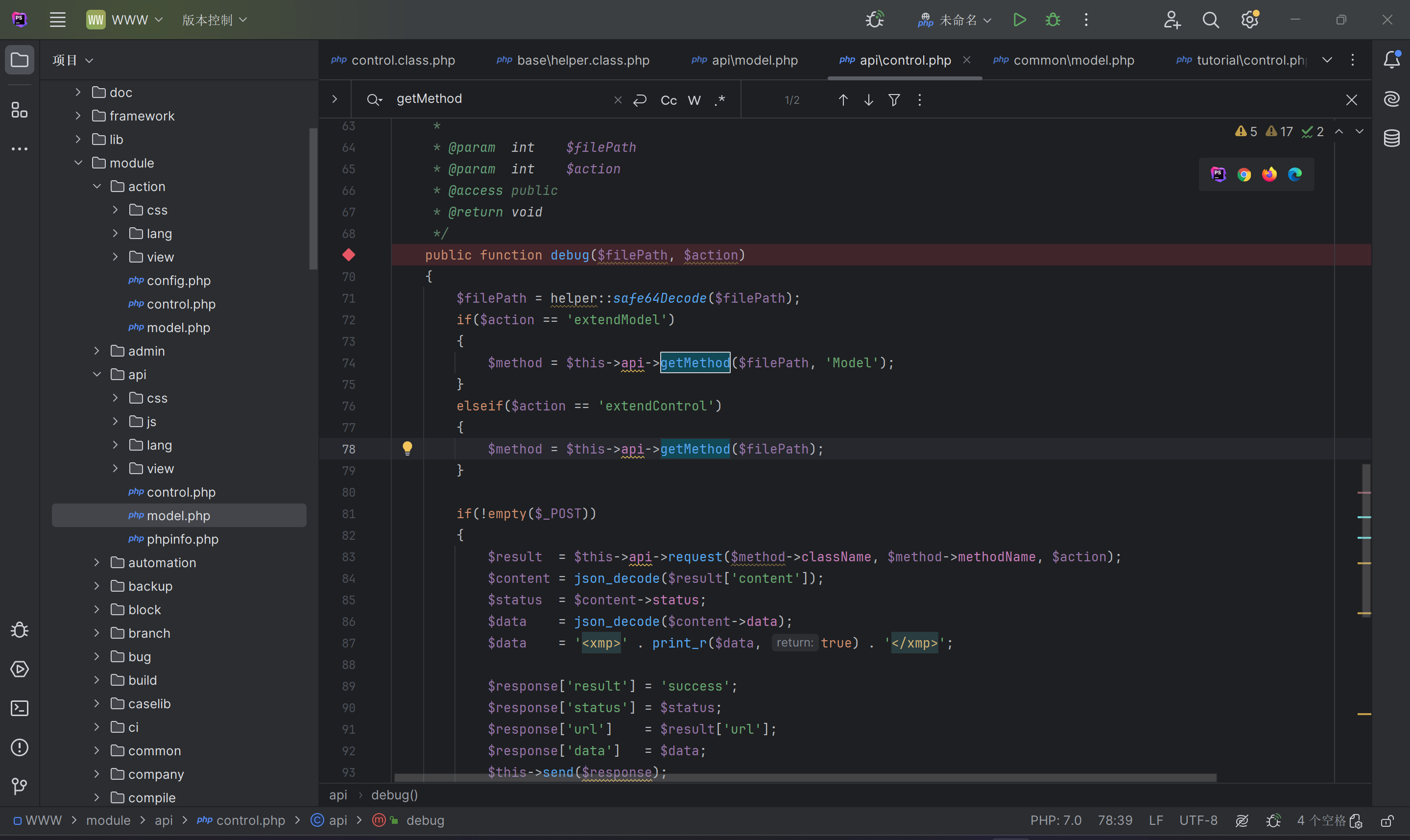Screen dimensions: 1410x840
Task: Collapse the api folder in the project tree
Action: pos(97,375)
